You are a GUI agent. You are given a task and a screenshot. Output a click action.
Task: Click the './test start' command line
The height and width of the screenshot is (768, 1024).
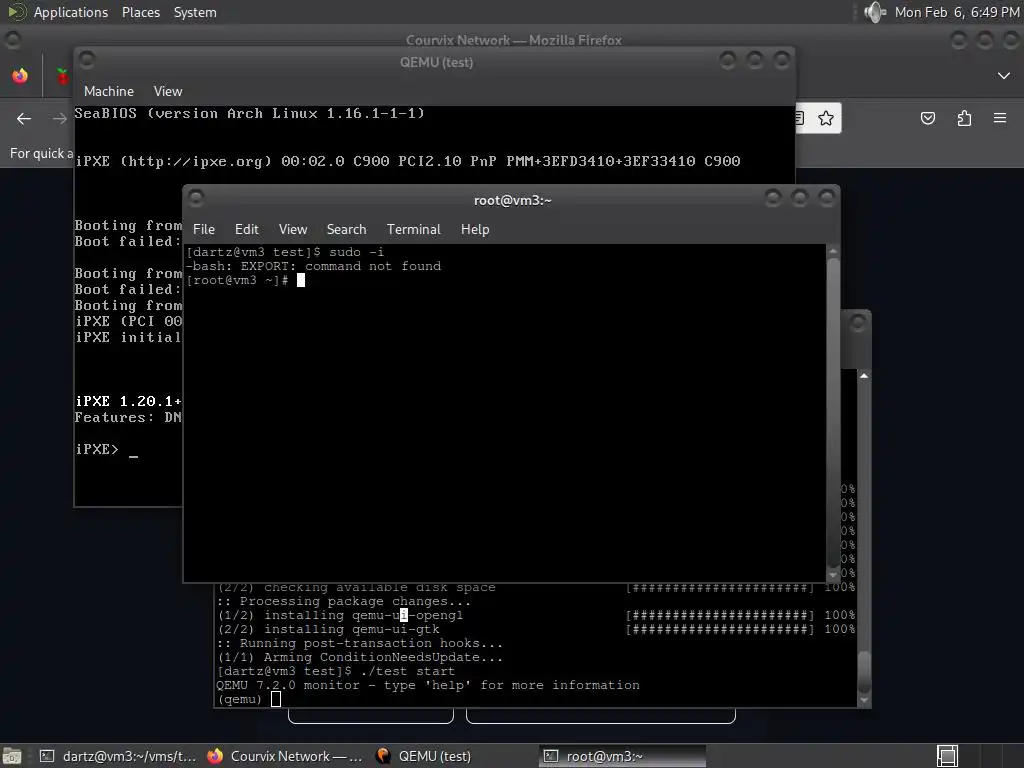tap(336, 671)
